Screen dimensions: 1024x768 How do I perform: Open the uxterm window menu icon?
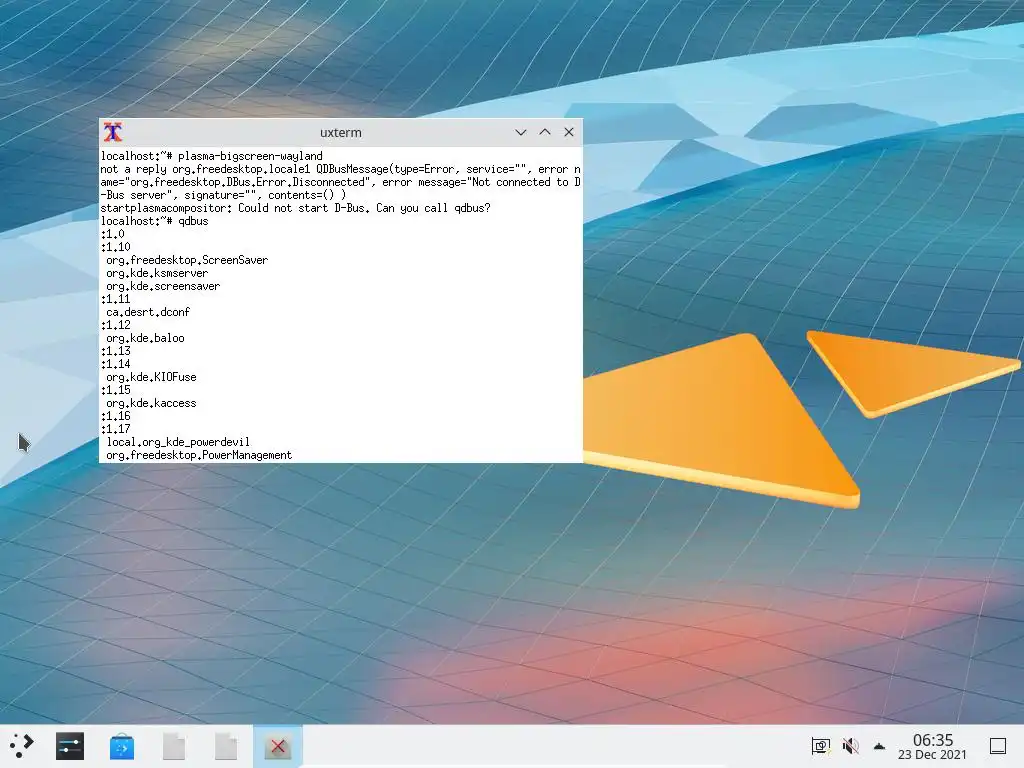pos(113,132)
